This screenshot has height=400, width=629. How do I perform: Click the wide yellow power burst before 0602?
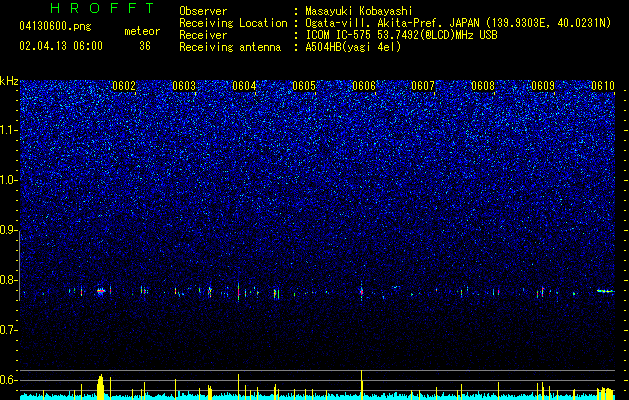click(x=101, y=387)
